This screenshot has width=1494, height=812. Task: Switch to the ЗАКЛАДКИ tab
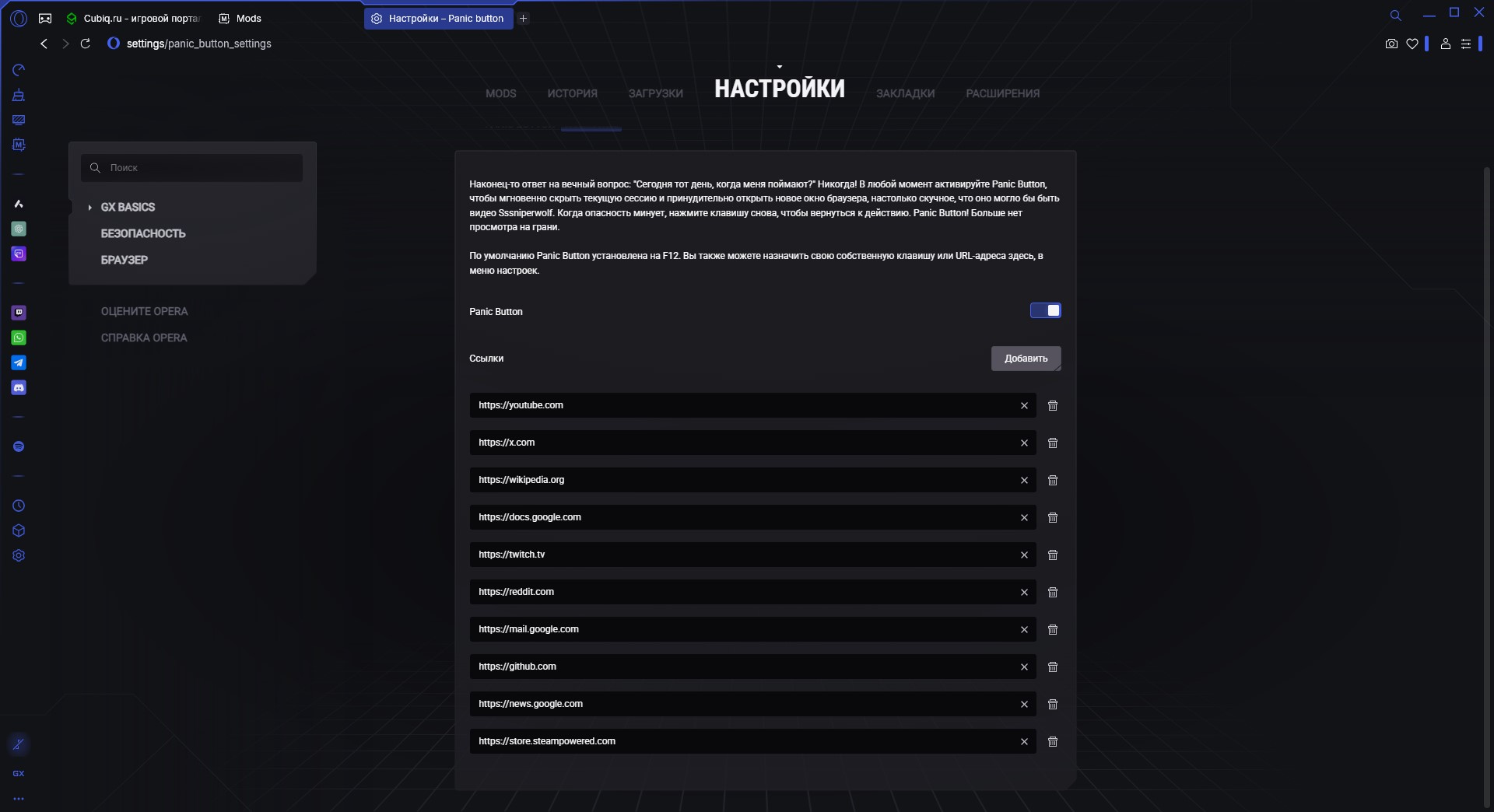tap(905, 93)
